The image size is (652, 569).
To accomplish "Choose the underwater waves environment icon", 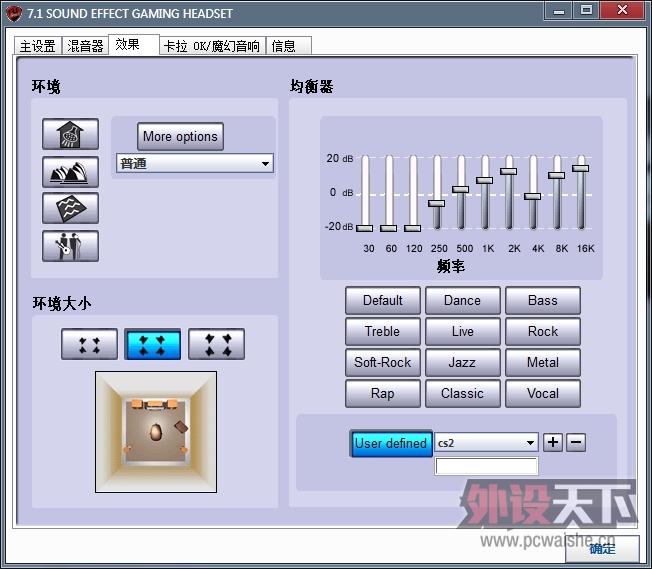I will pyautogui.click(x=70, y=208).
